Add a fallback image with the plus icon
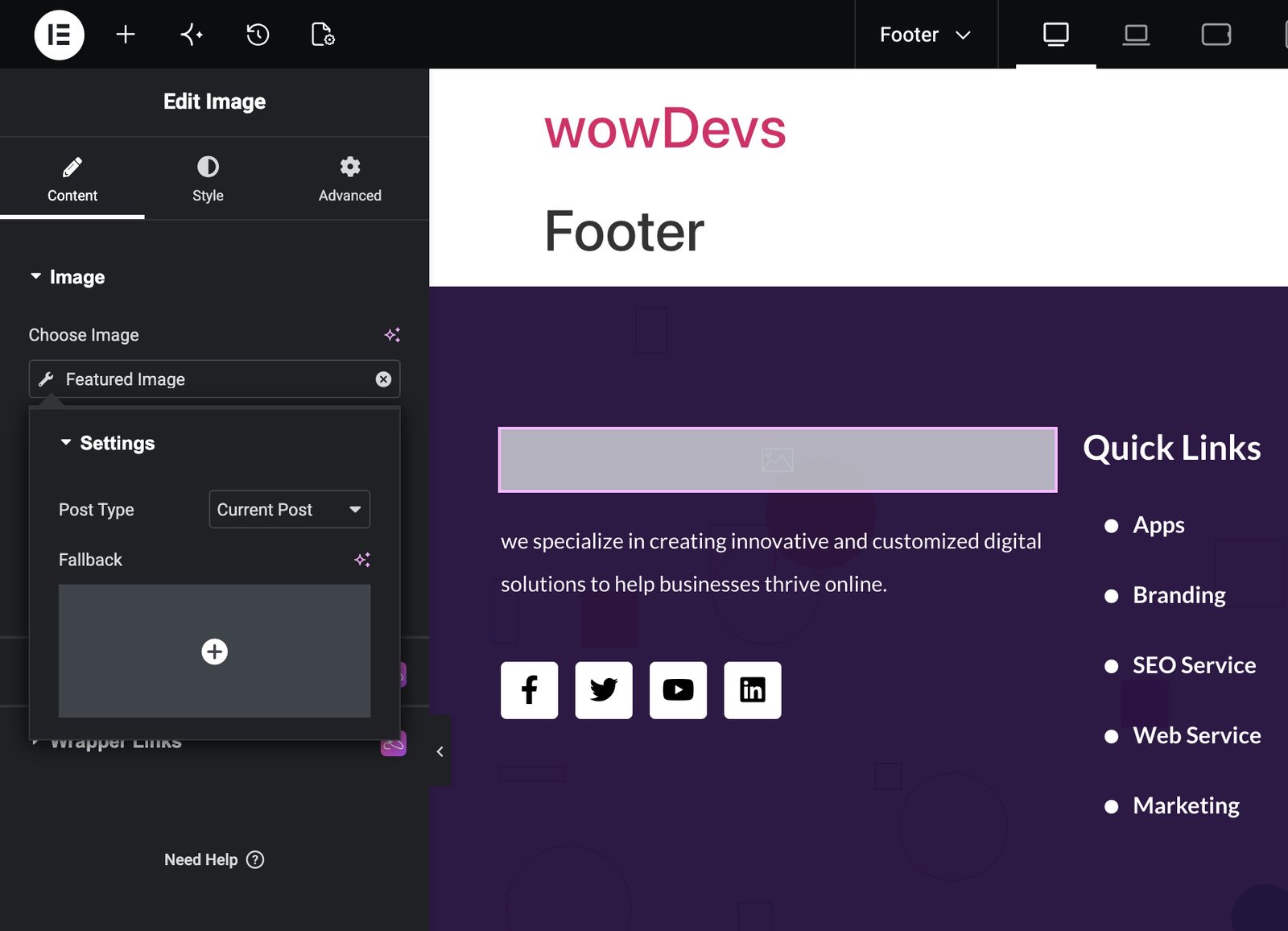1288x931 pixels. (x=214, y=652)
